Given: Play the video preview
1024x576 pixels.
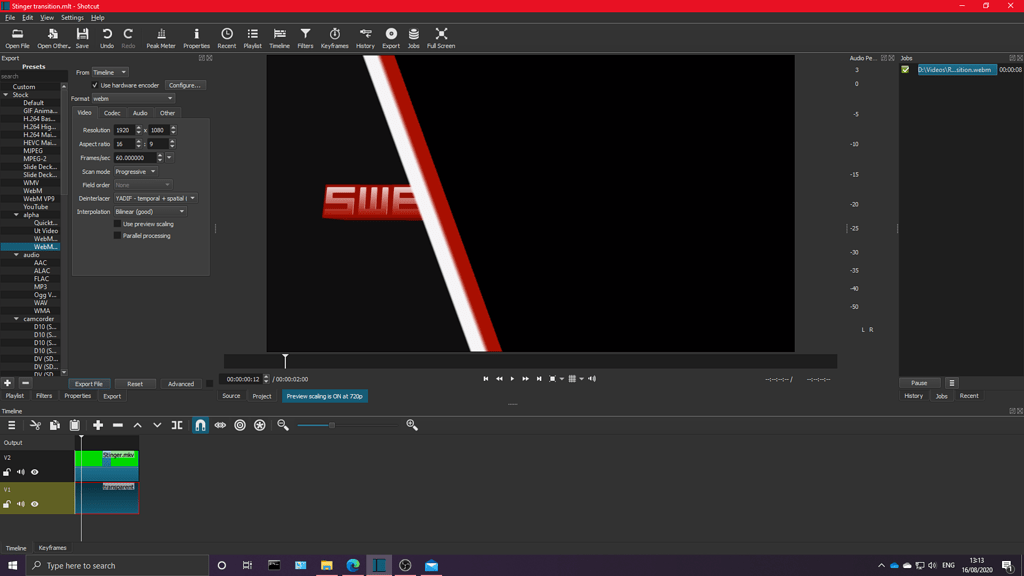Looking at the screenshot, I should pyautogui.click(x=512, y=379).
